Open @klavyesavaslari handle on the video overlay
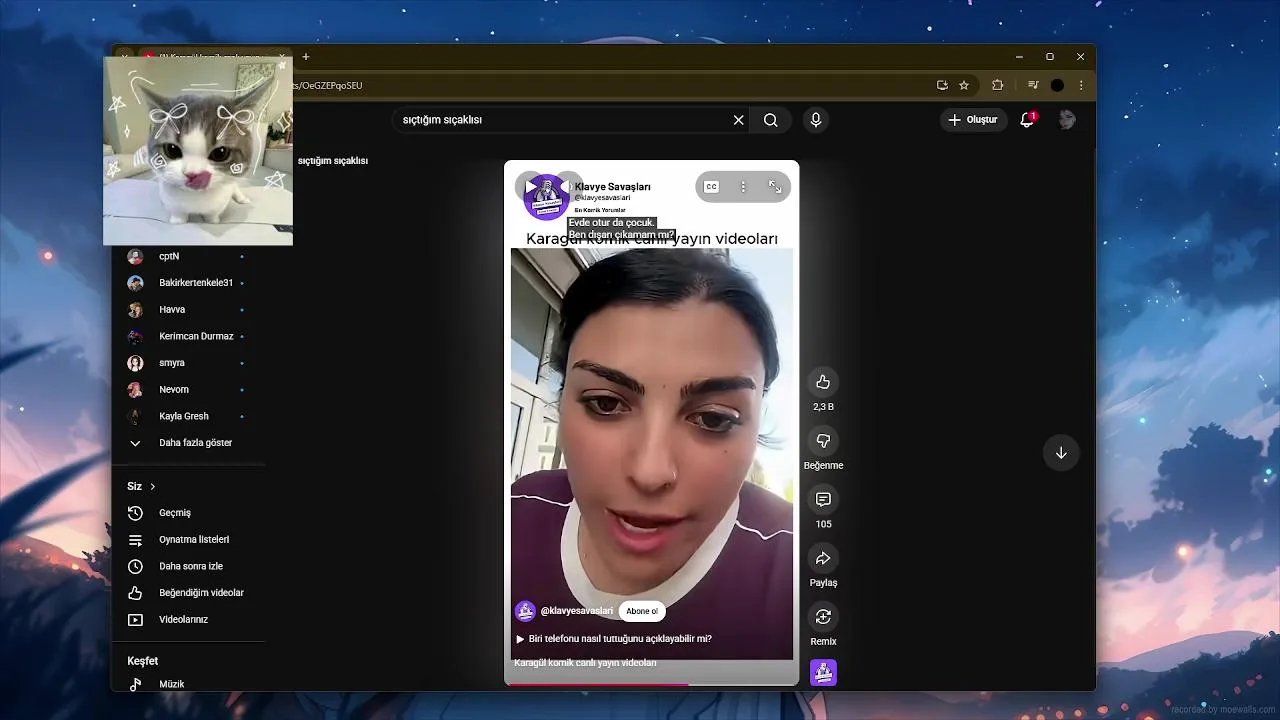Viewport: 1280px width, 720px height. 577,611
